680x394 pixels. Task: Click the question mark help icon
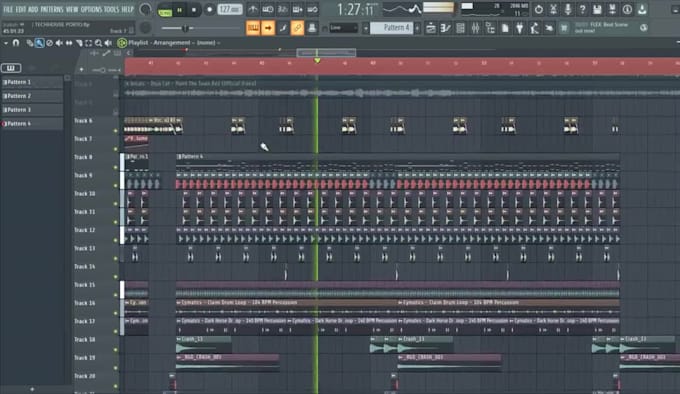(x=582, y=9)
